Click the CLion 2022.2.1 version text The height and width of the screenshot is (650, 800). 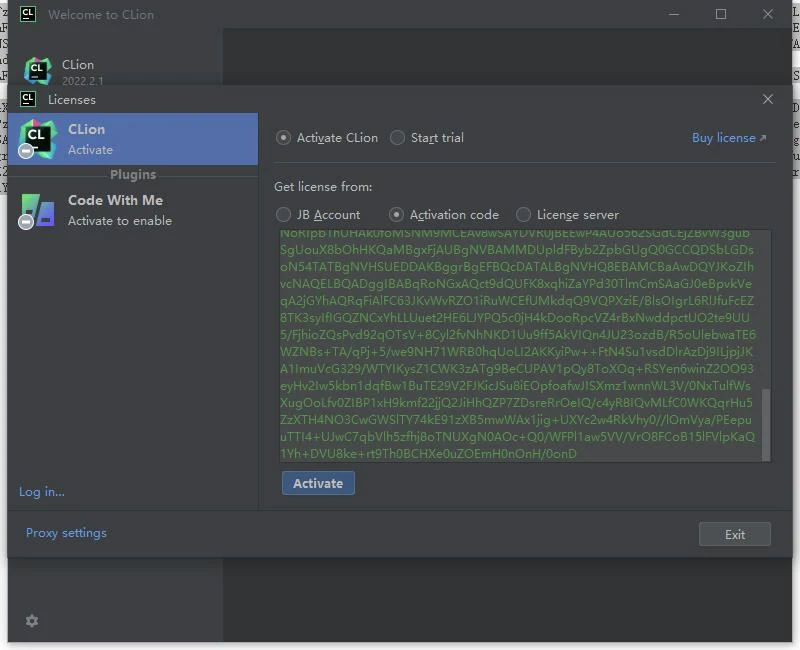click(x=83, y=81)
